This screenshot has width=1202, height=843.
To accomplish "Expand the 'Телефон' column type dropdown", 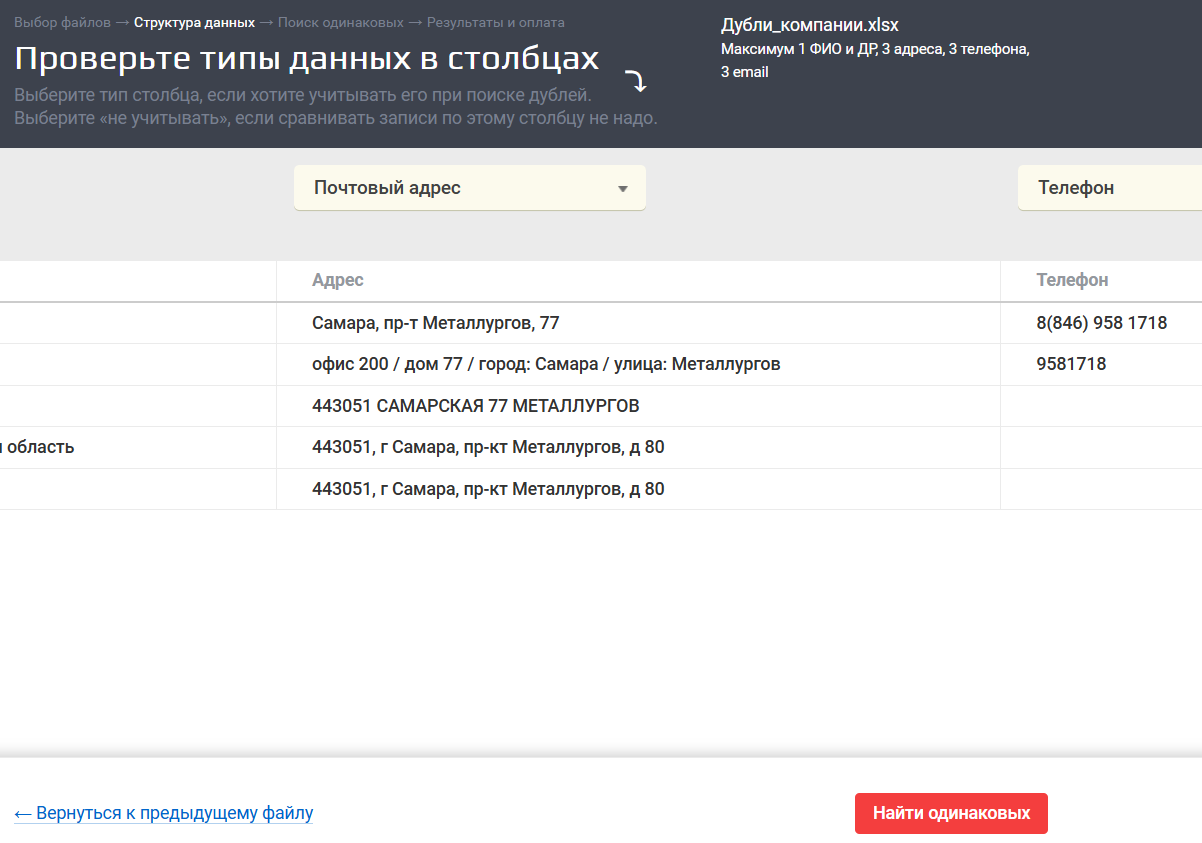I will point(1110,188).
